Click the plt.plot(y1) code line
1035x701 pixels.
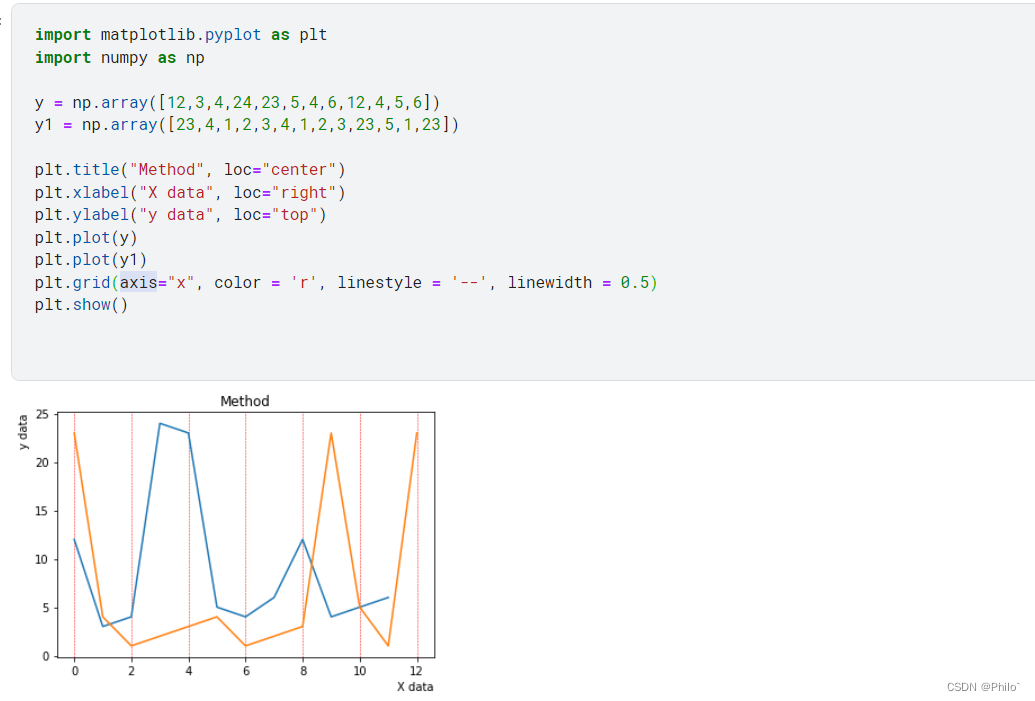[90, 259]
